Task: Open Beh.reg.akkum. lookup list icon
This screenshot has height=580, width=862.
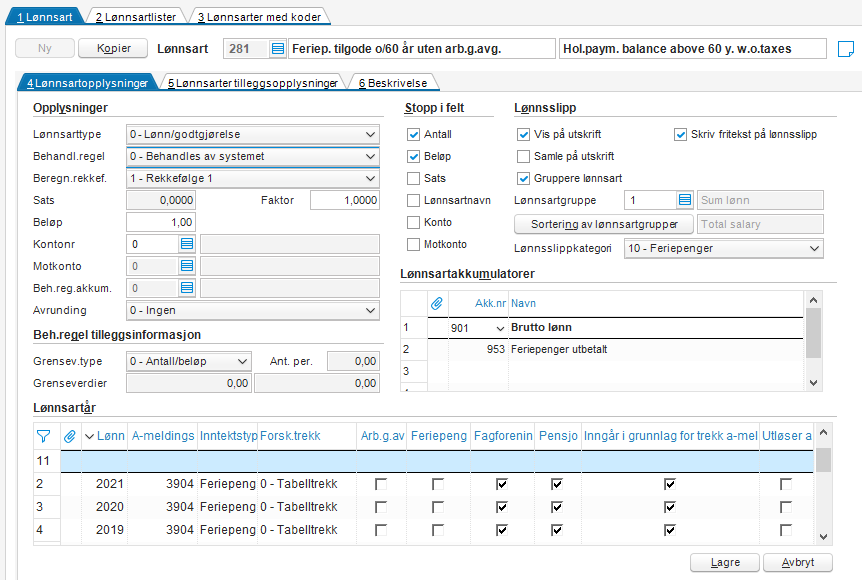Action: (187, 288)
